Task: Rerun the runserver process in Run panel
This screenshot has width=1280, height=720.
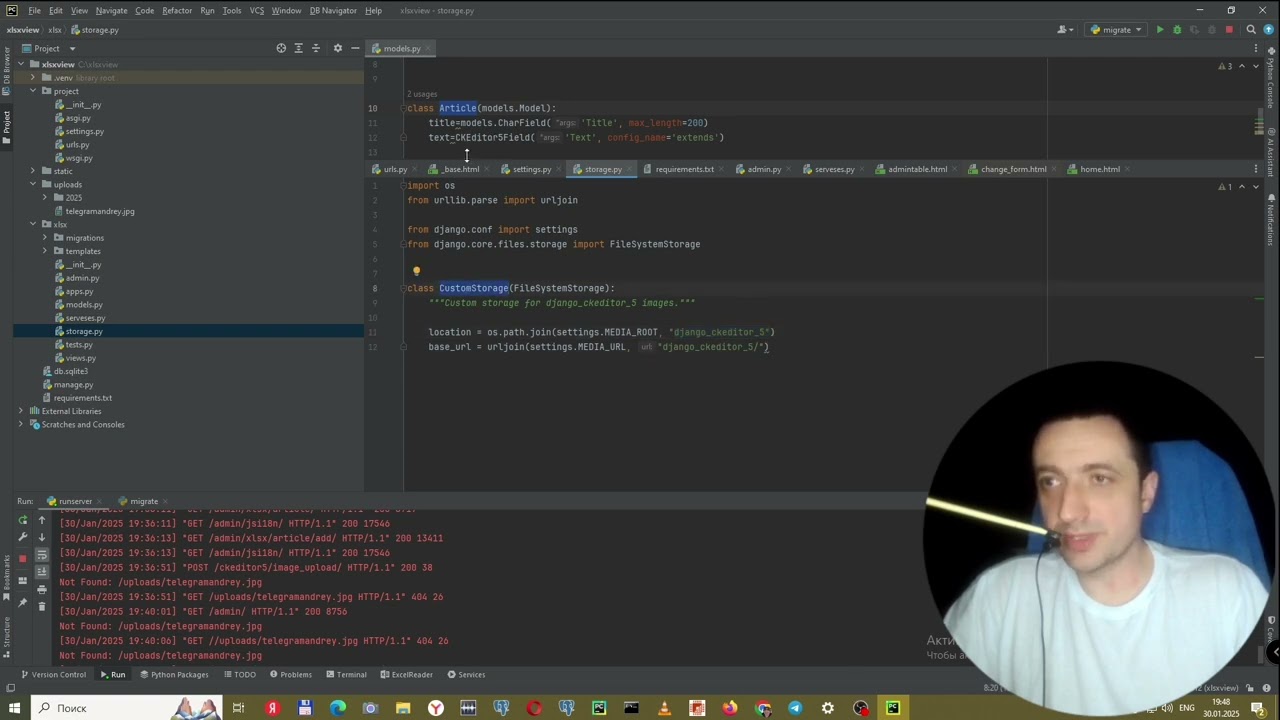Action: 23,520
